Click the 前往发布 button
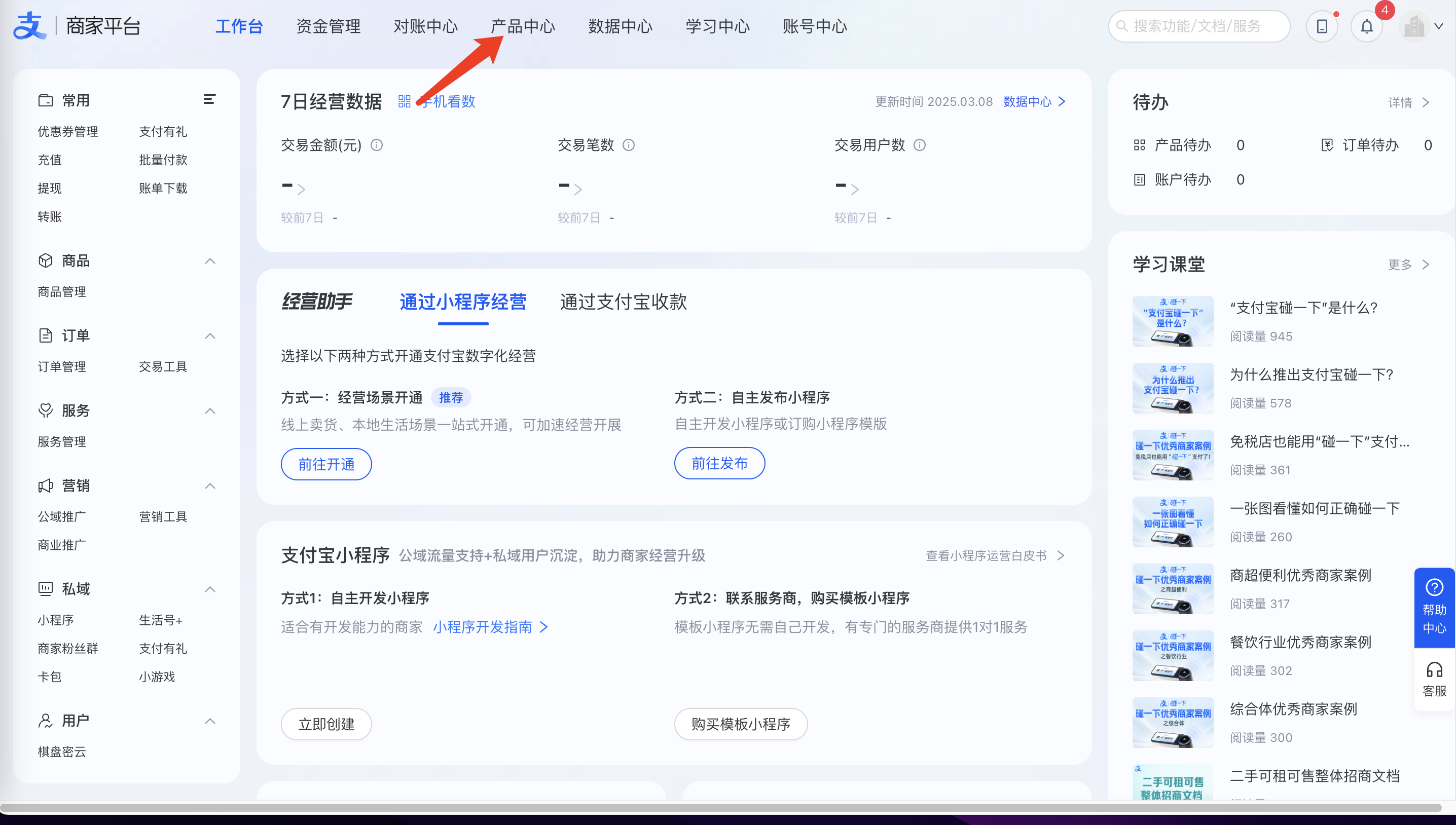The width and height of the screenshot is (1456, 825). click(720, 463)
